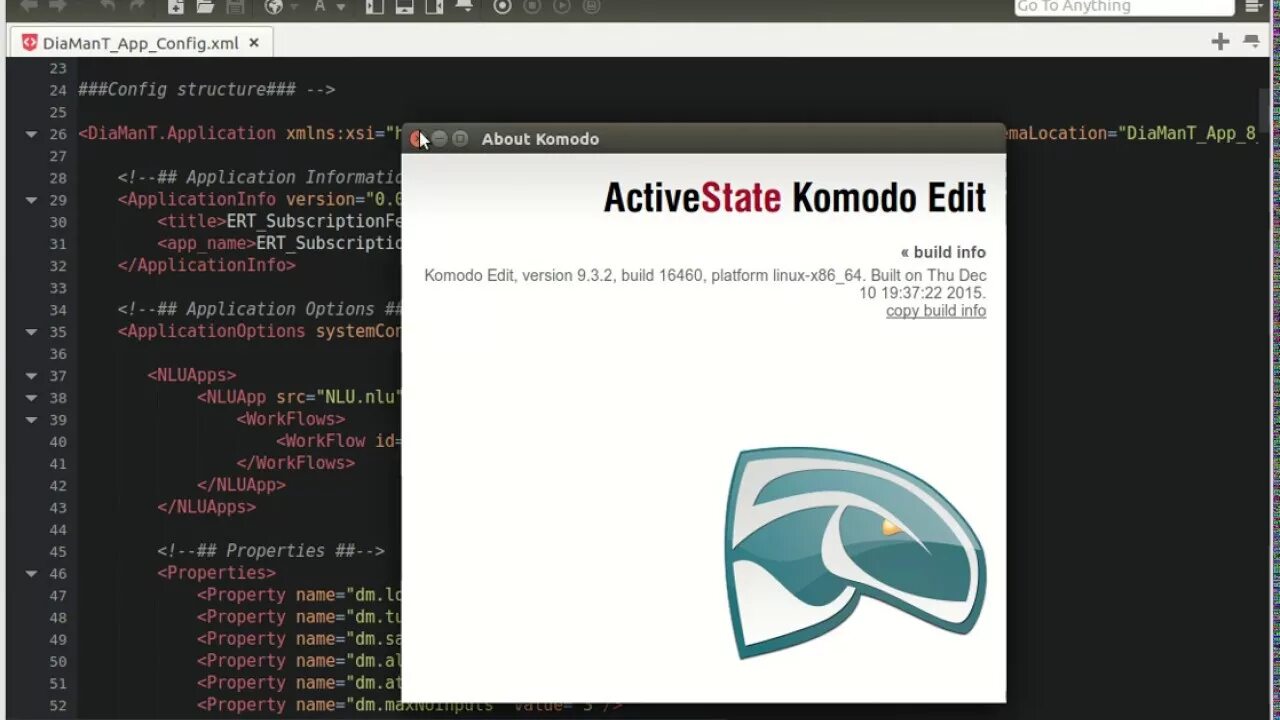The height and width of the screenshot is (720, 1280).
Task: Click the save macro icon
Action: point(592,6)
